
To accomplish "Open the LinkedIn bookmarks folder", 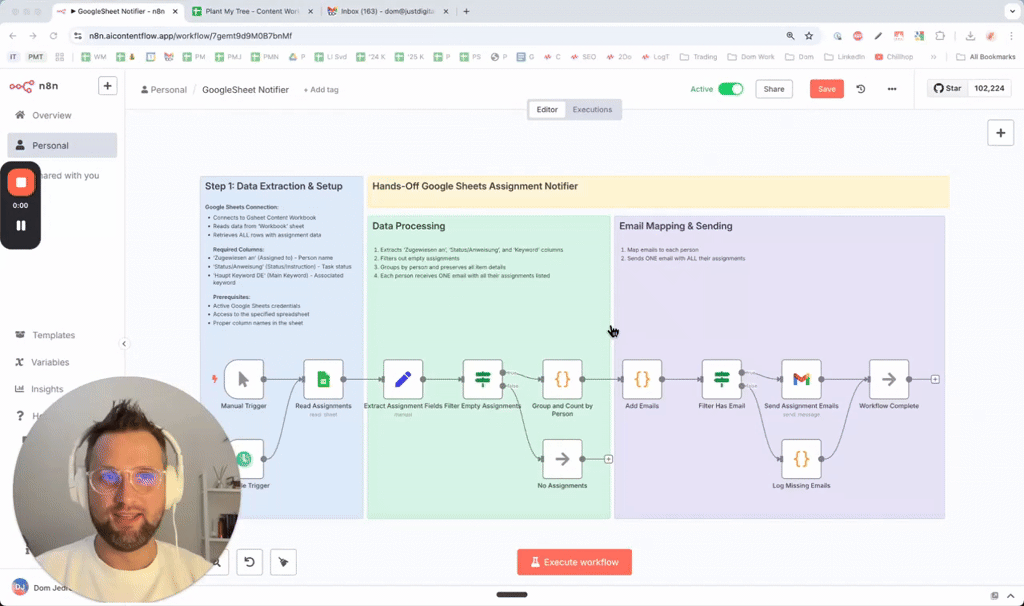I will point(844,57).
